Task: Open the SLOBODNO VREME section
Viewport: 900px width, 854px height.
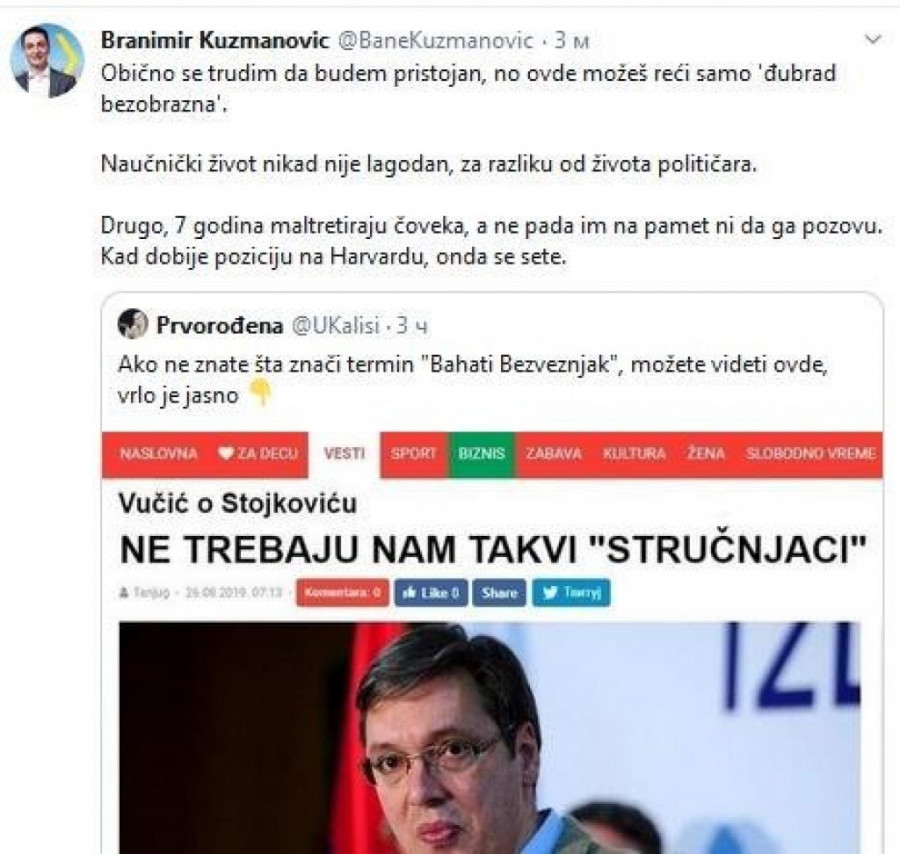Action: 811,454
